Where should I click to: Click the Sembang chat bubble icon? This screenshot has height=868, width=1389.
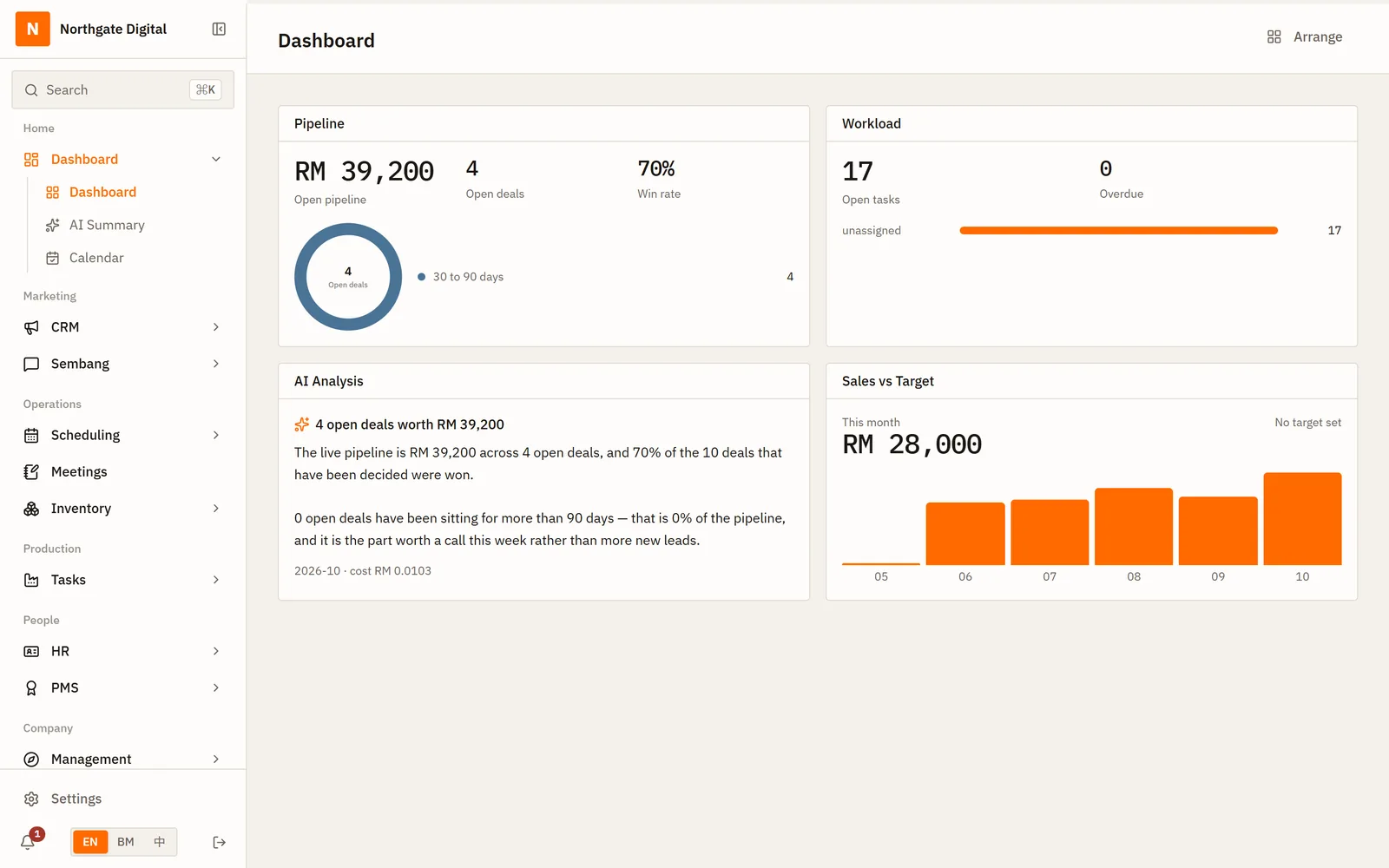31,364
